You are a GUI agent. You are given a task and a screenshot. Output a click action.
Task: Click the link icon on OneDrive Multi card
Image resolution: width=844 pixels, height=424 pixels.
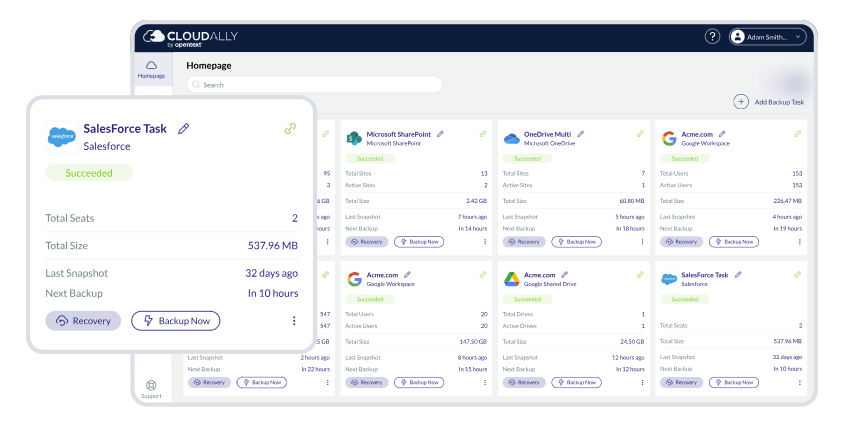(x=640, y=134)
